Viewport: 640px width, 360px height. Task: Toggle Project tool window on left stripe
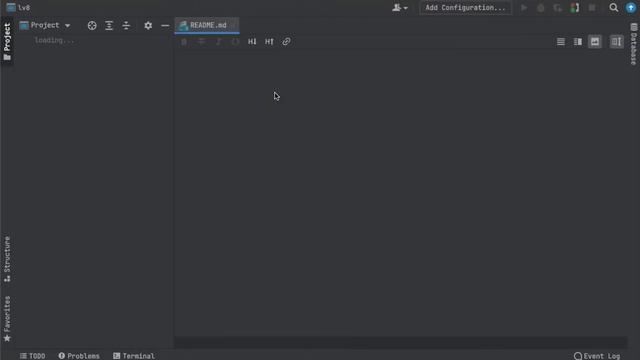click(7, 42)
